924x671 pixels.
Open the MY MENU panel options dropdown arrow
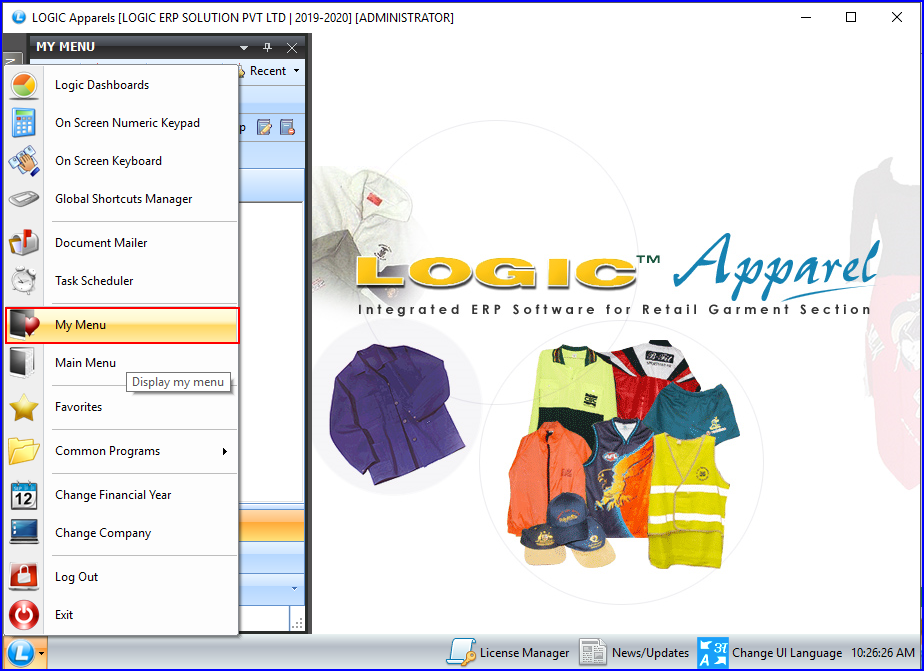244,48
